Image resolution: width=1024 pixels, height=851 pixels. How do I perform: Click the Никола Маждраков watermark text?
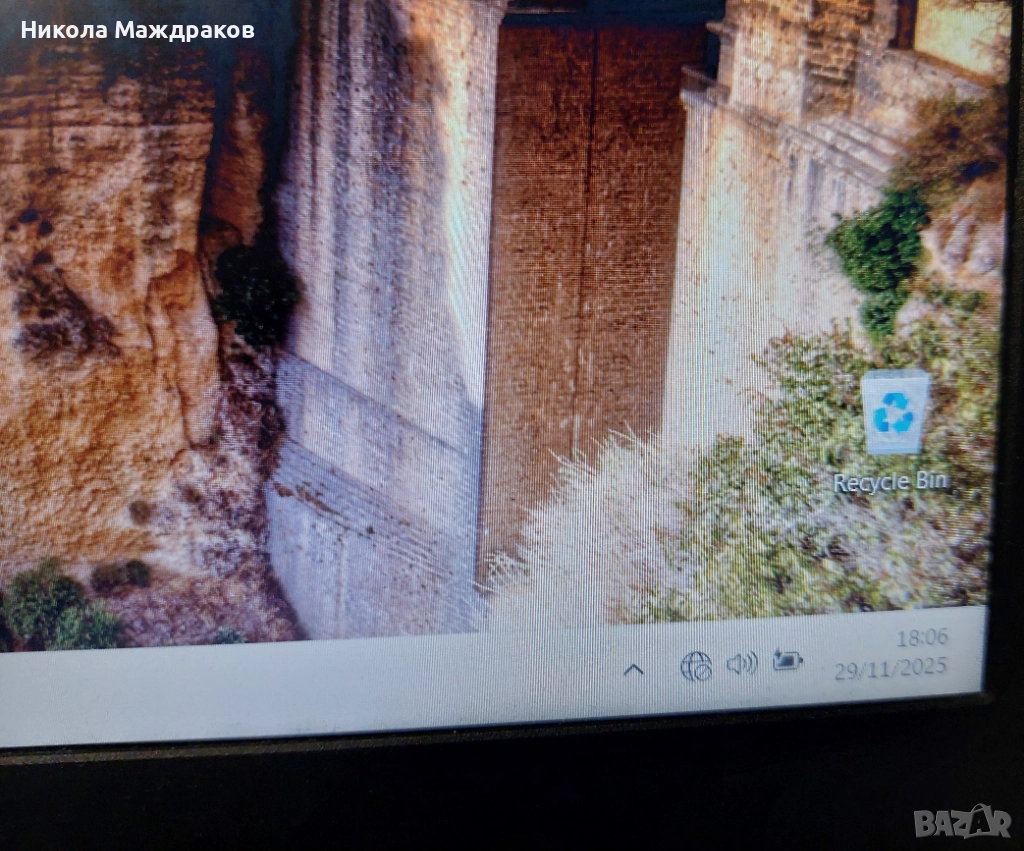click(x=138, y=30)
